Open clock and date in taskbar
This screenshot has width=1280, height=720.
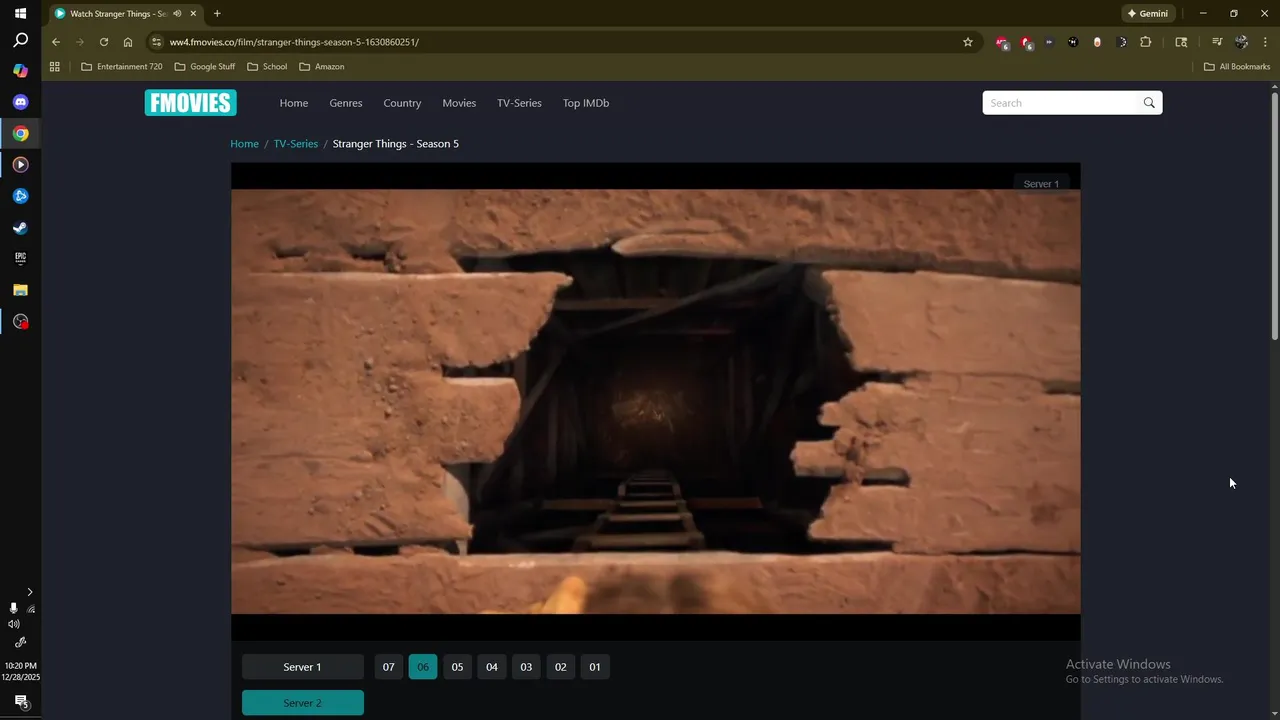20,671
